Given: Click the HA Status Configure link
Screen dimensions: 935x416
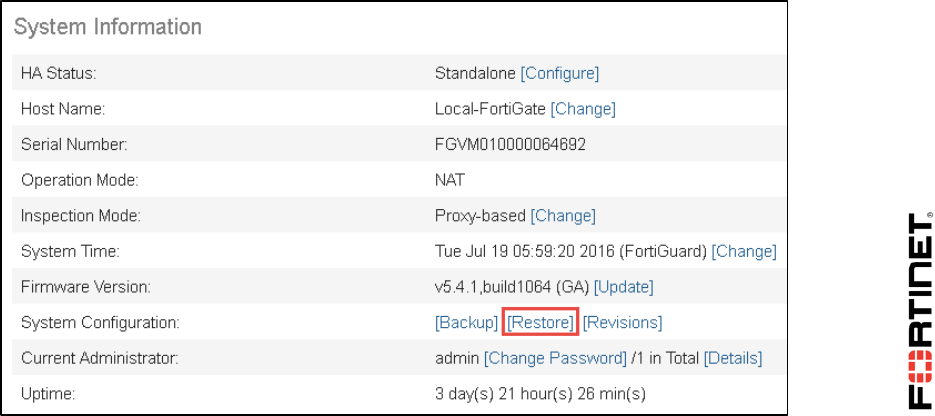Looking at the screenshot, I should (560, 73).
